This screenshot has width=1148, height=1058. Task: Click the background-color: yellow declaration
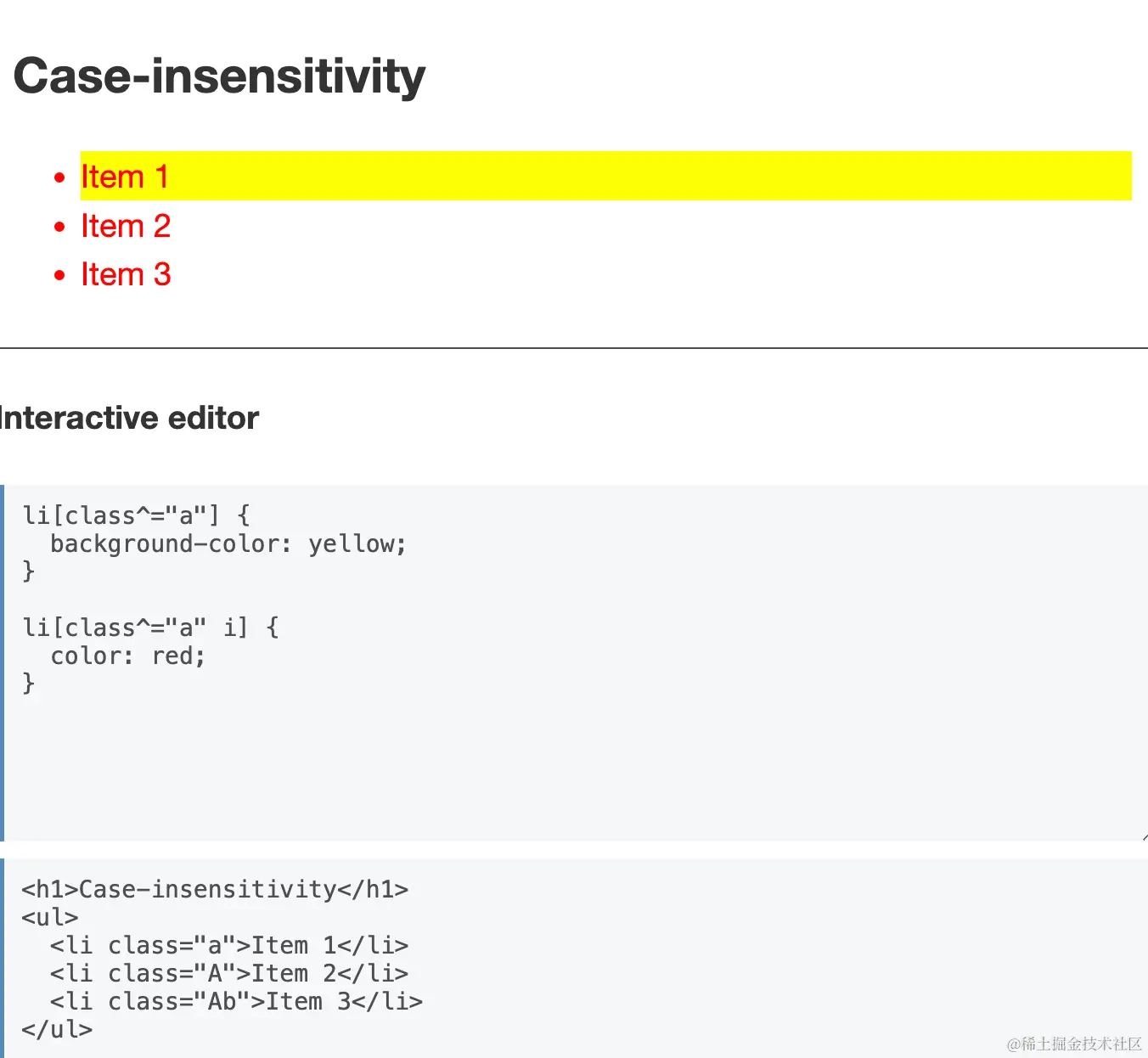(228, 543)
